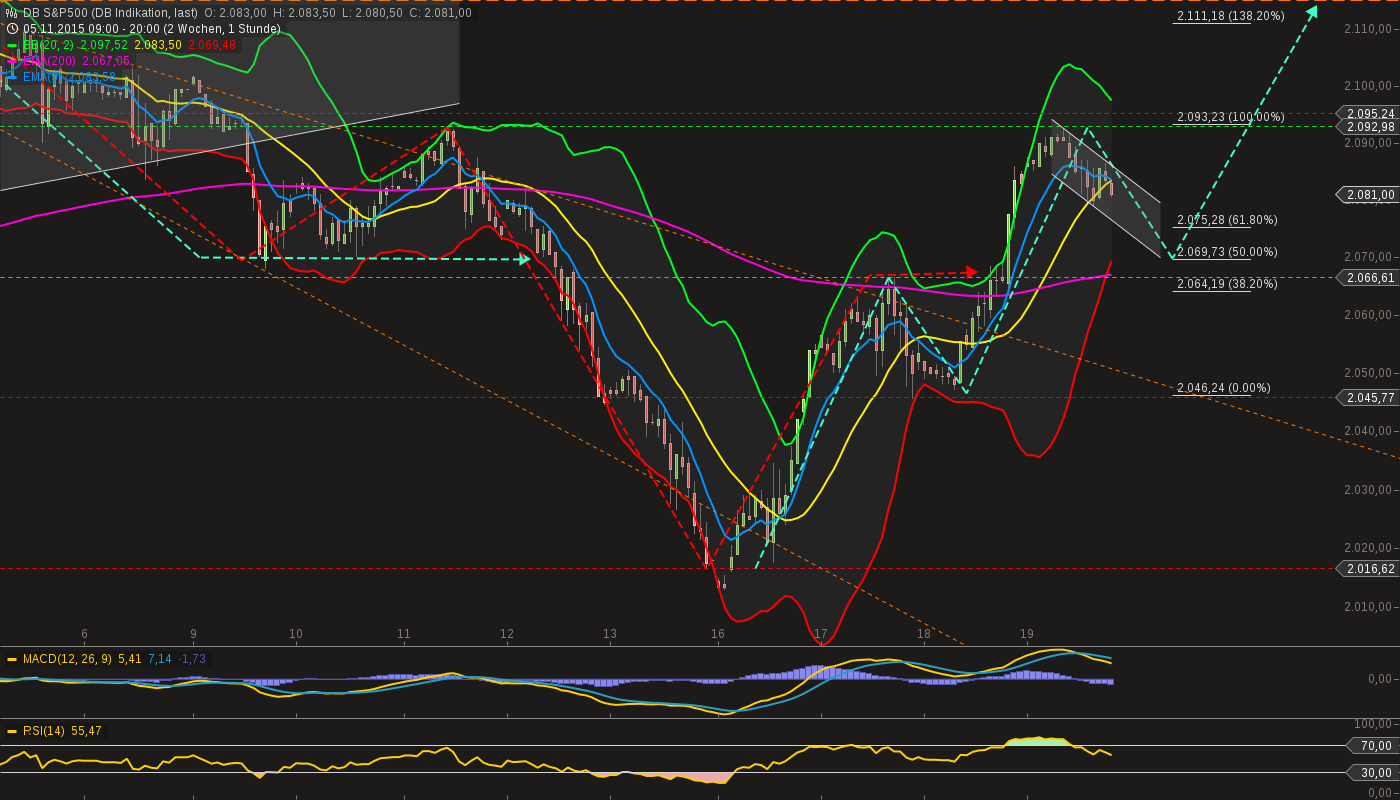This screenshot has width=1400, height=800.
Task: Click the RSI(14) indicator label
Action: 44,731
